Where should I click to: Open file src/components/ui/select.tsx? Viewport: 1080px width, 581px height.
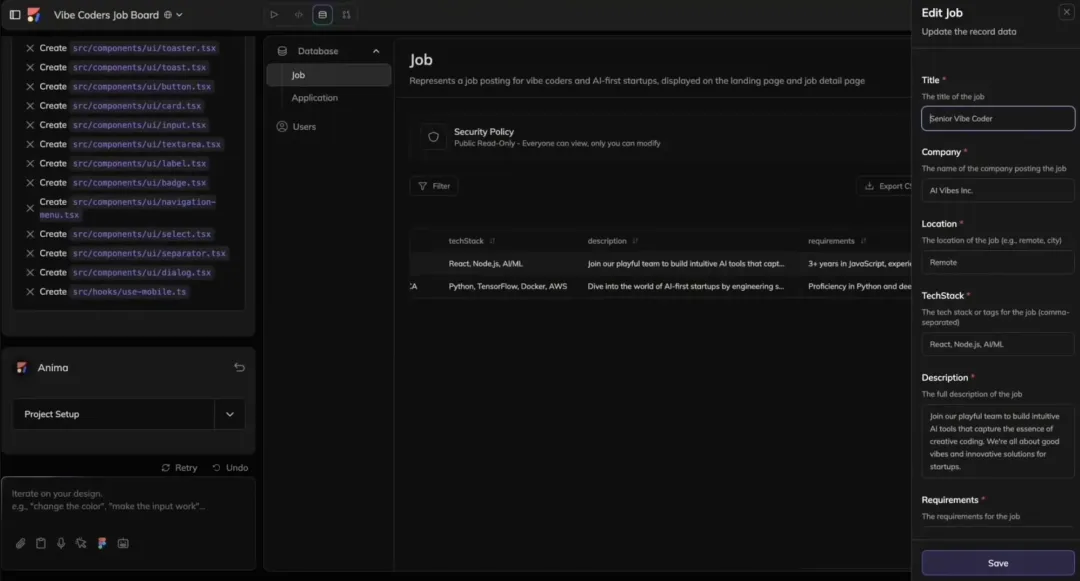[x=142, y=234]
